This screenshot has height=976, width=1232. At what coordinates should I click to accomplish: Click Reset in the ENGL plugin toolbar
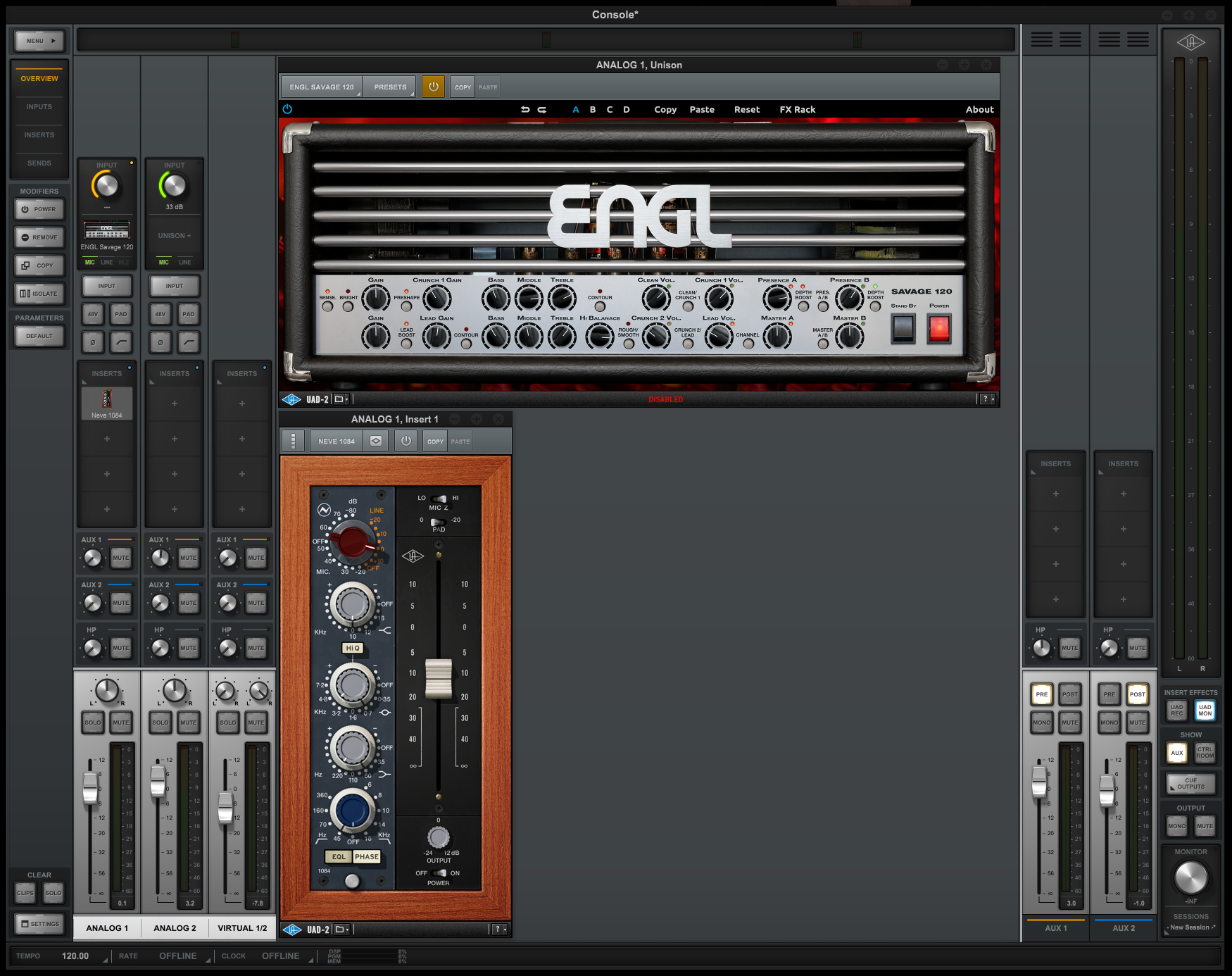[747, 109]
